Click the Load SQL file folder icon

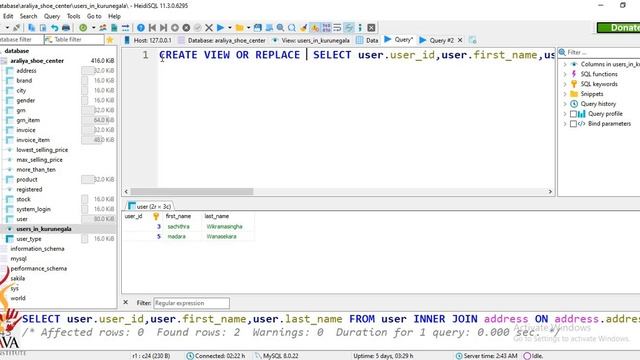(x=240, y=28)
